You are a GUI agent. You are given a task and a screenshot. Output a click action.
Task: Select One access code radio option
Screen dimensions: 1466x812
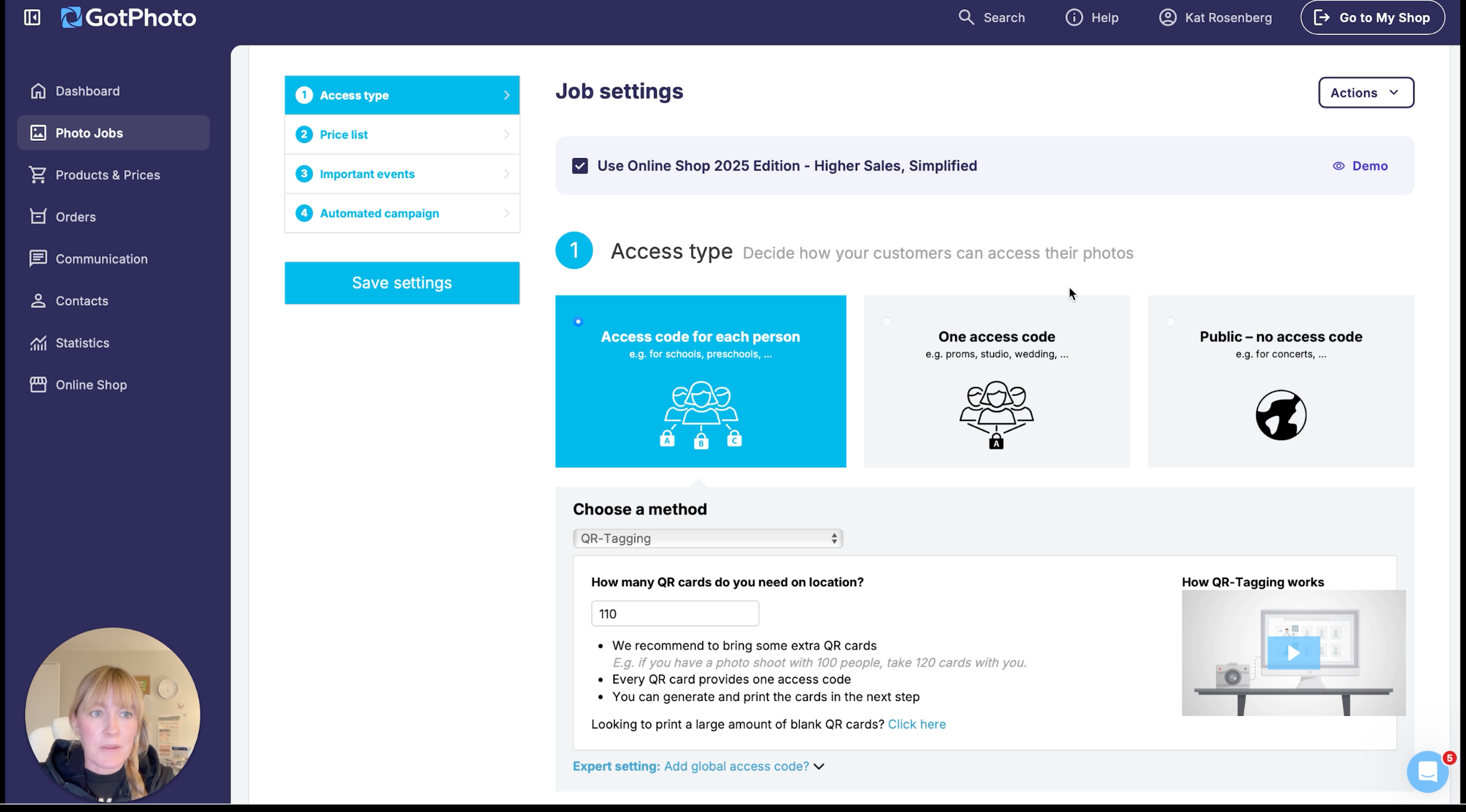click(886, 322)
